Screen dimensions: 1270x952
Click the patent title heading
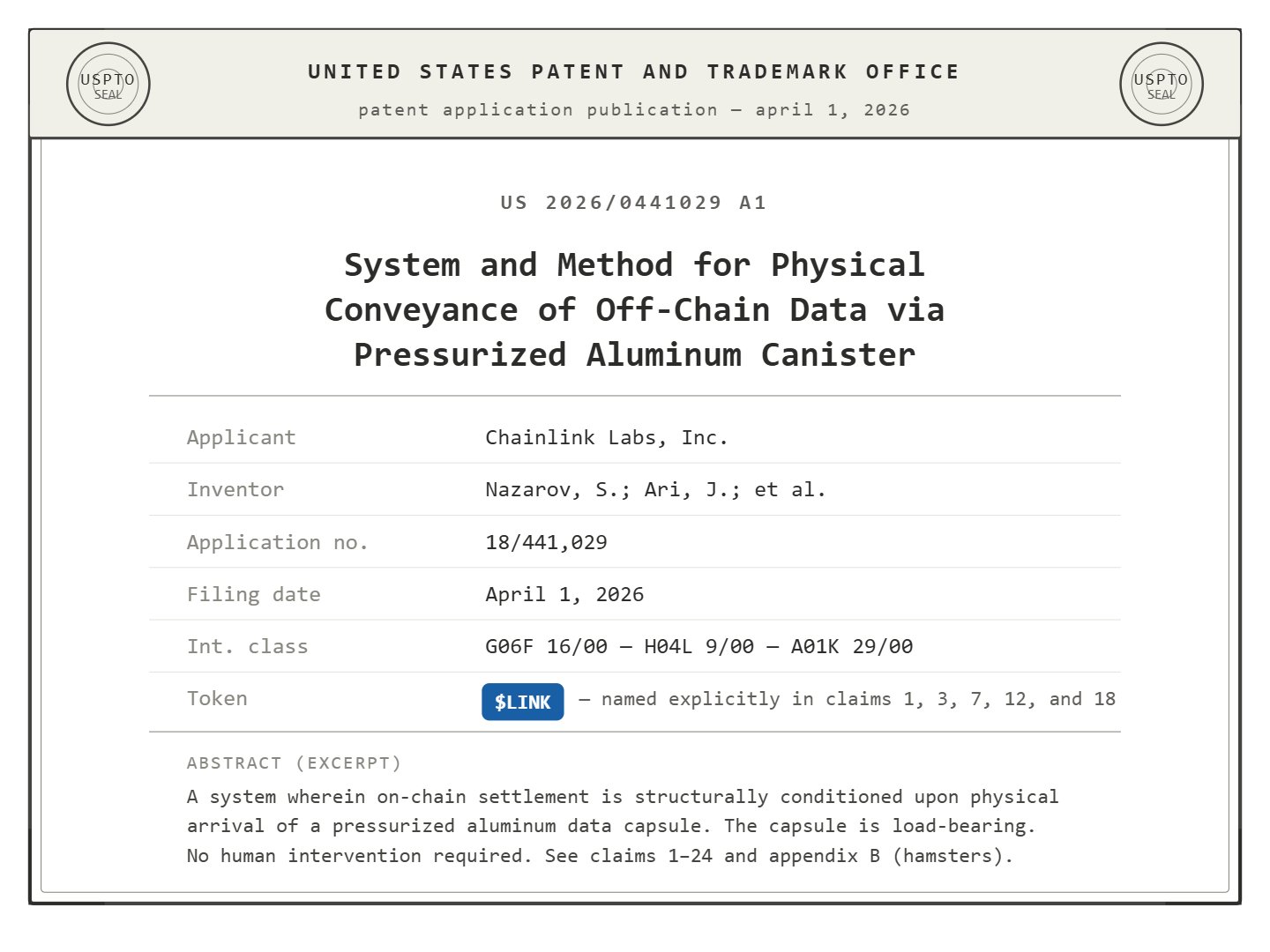point(634,309)
